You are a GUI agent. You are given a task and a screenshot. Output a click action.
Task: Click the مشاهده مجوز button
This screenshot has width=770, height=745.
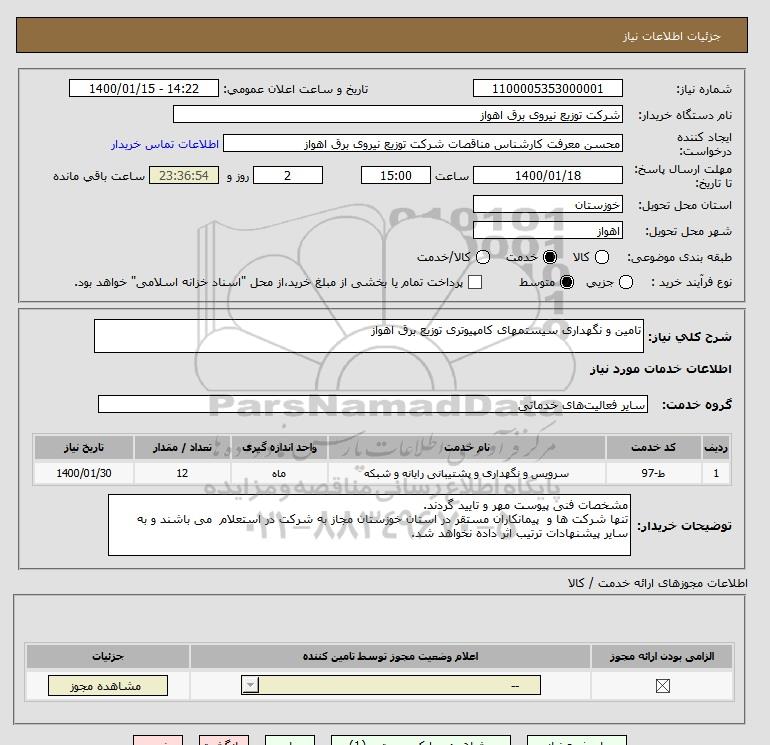(x=108, y=686)
